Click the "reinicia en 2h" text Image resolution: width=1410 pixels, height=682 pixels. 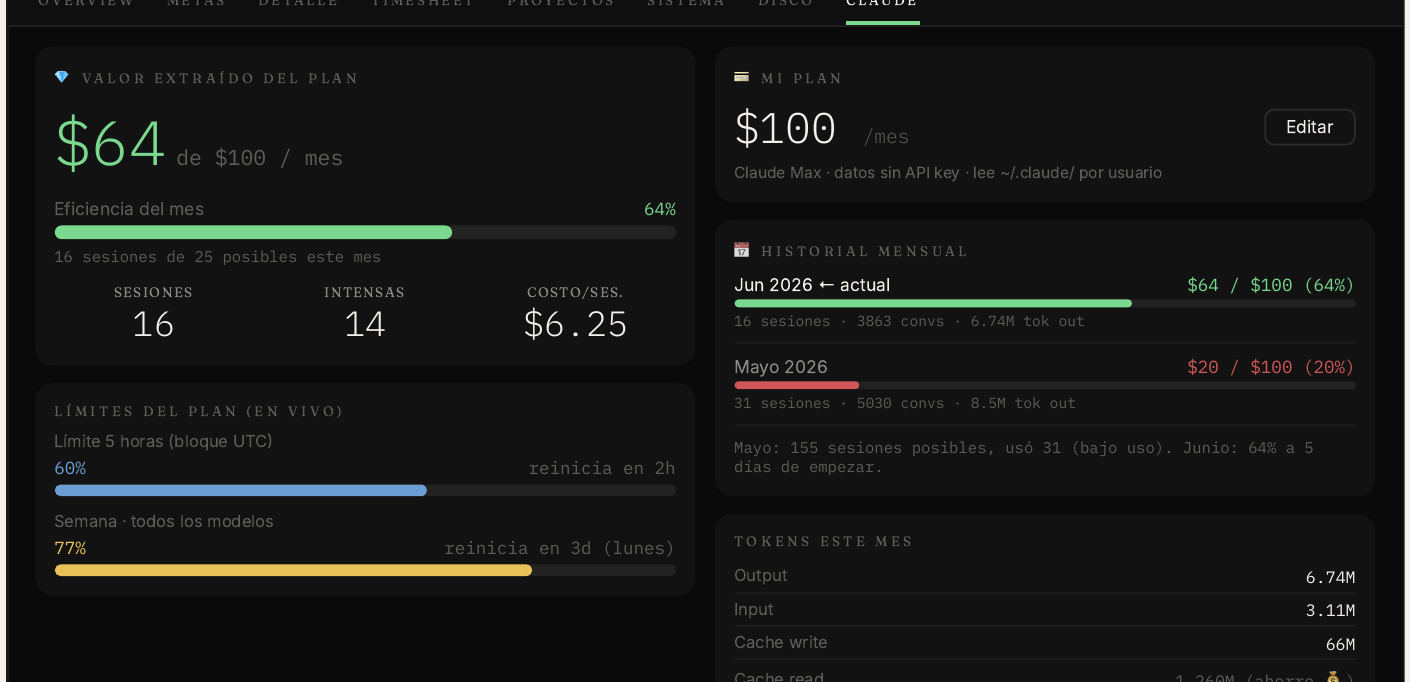602,468
